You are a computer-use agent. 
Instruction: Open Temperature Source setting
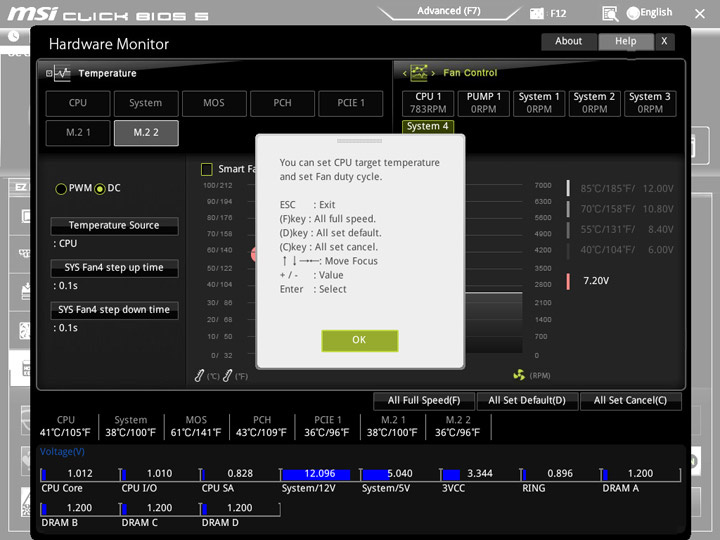[114, 225]
